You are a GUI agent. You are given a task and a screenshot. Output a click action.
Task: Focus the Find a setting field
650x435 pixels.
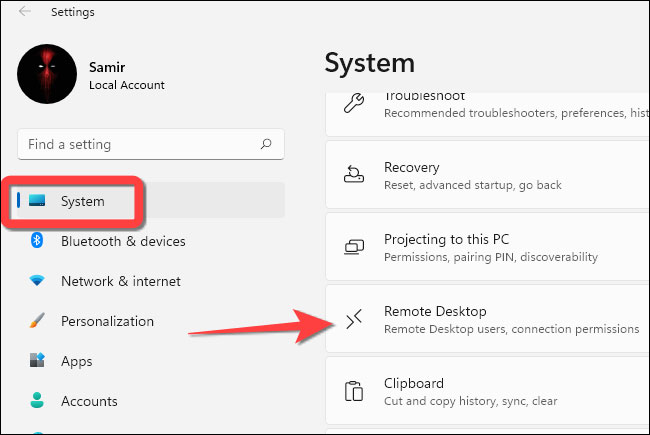140,144
